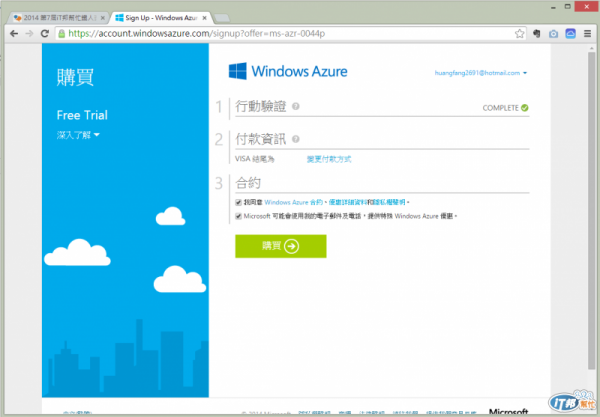This screenshot has height=417, width=600.
Task: Click the 購買 heading in the blue panel
Action: point(75,78)
